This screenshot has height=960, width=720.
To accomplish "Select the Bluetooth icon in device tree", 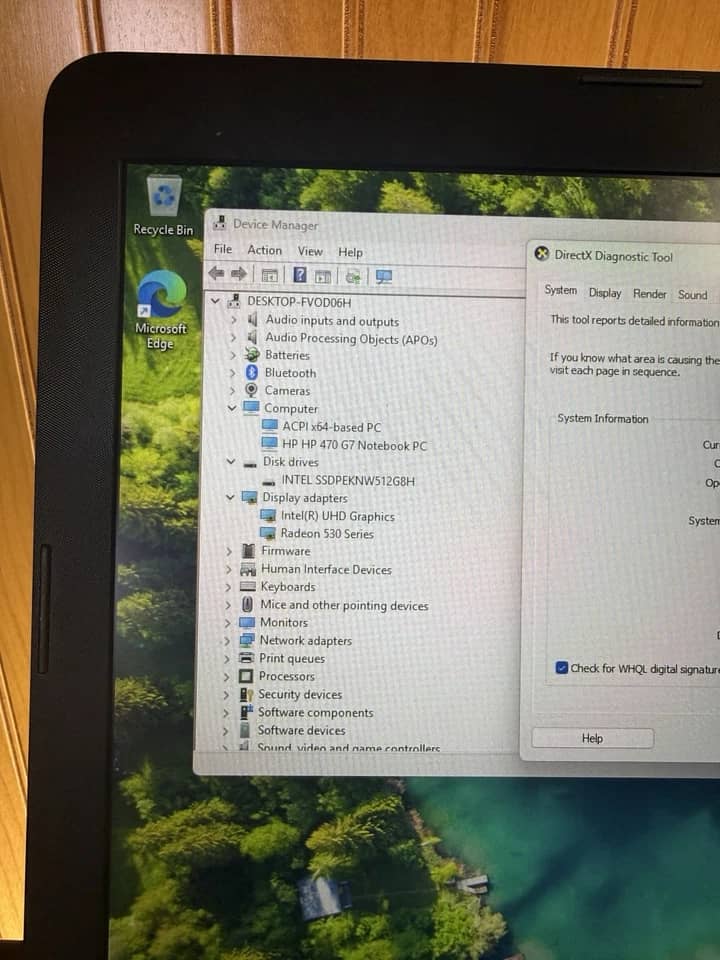I will (252, 372).
